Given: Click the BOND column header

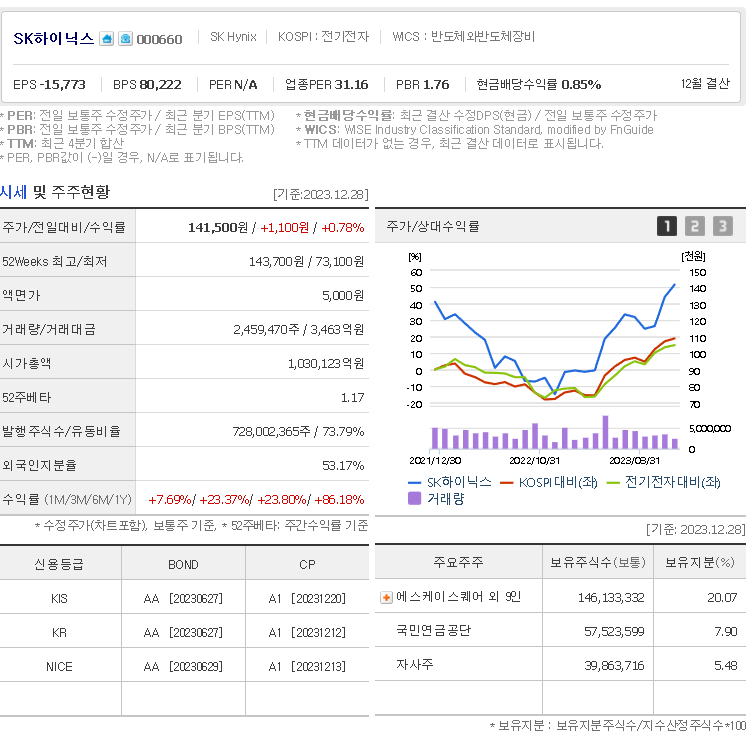Looking at the screenshot, I should [183, 564].
